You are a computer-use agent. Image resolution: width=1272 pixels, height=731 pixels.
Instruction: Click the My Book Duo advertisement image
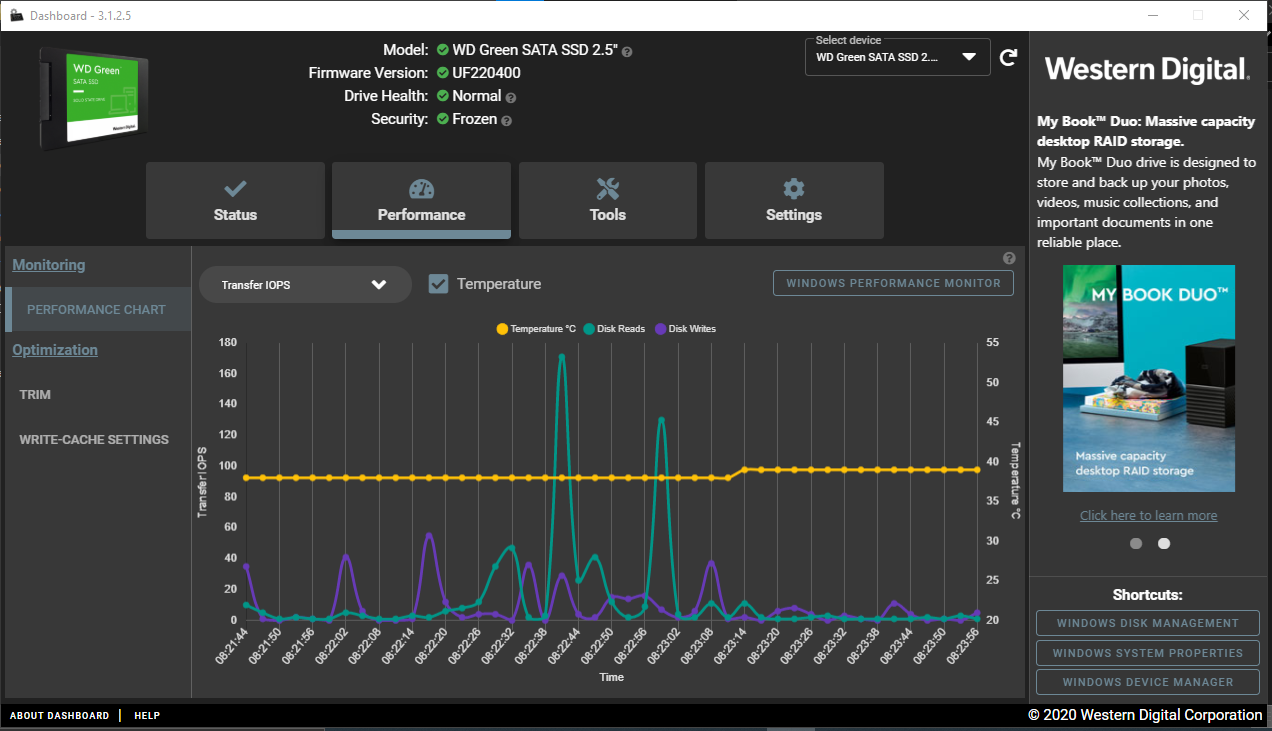[1149, 379]
